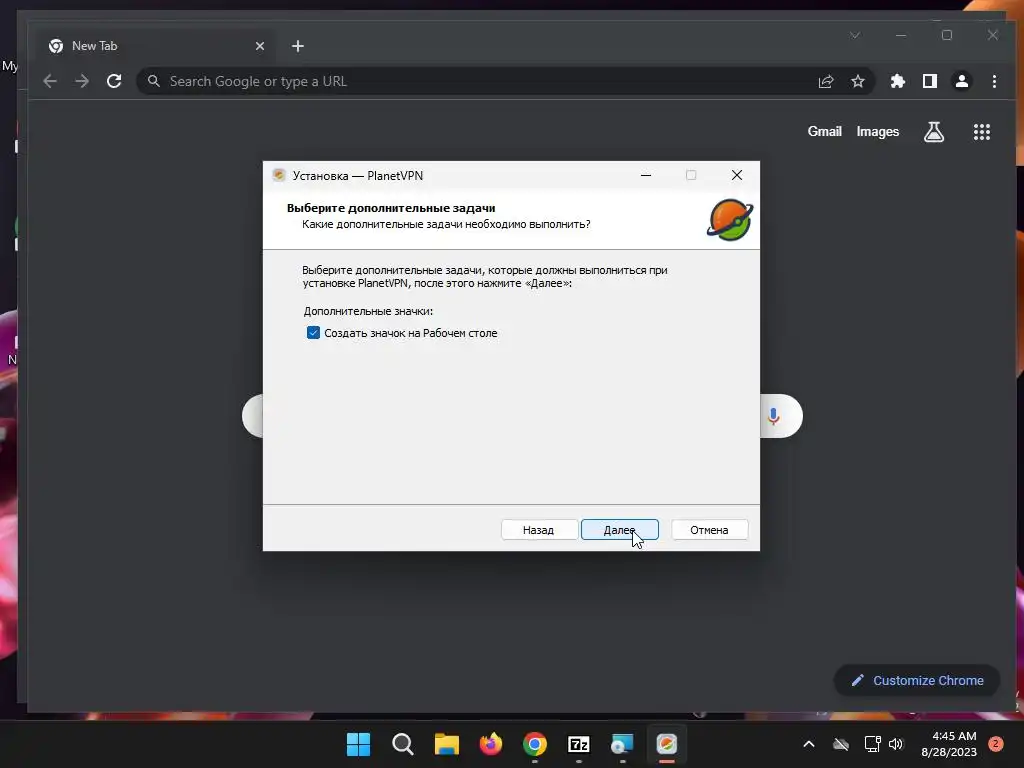Show hidden system tray icons

tap(808, 744)
